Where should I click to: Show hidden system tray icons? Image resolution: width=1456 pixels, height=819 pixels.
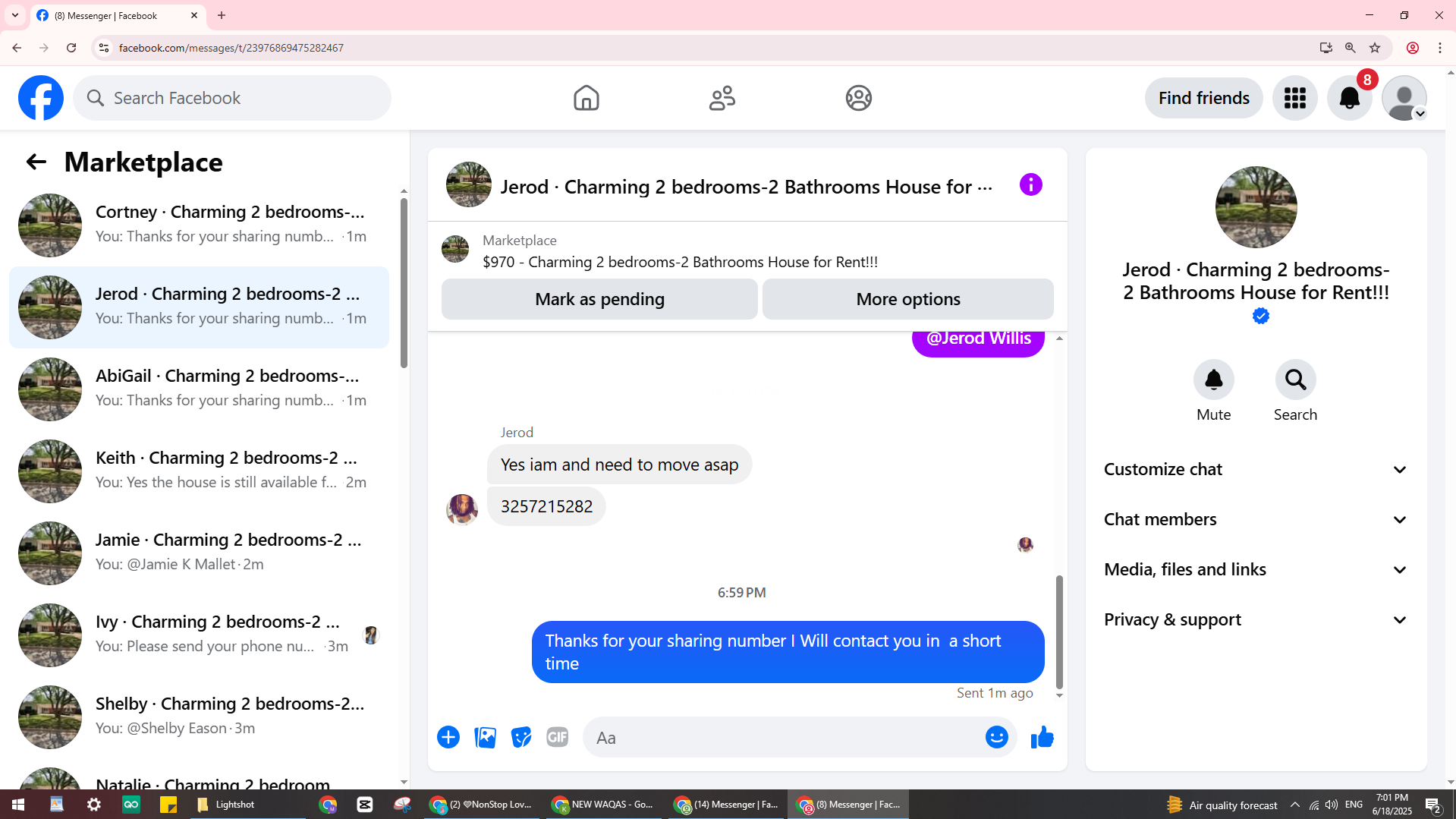1295,805
